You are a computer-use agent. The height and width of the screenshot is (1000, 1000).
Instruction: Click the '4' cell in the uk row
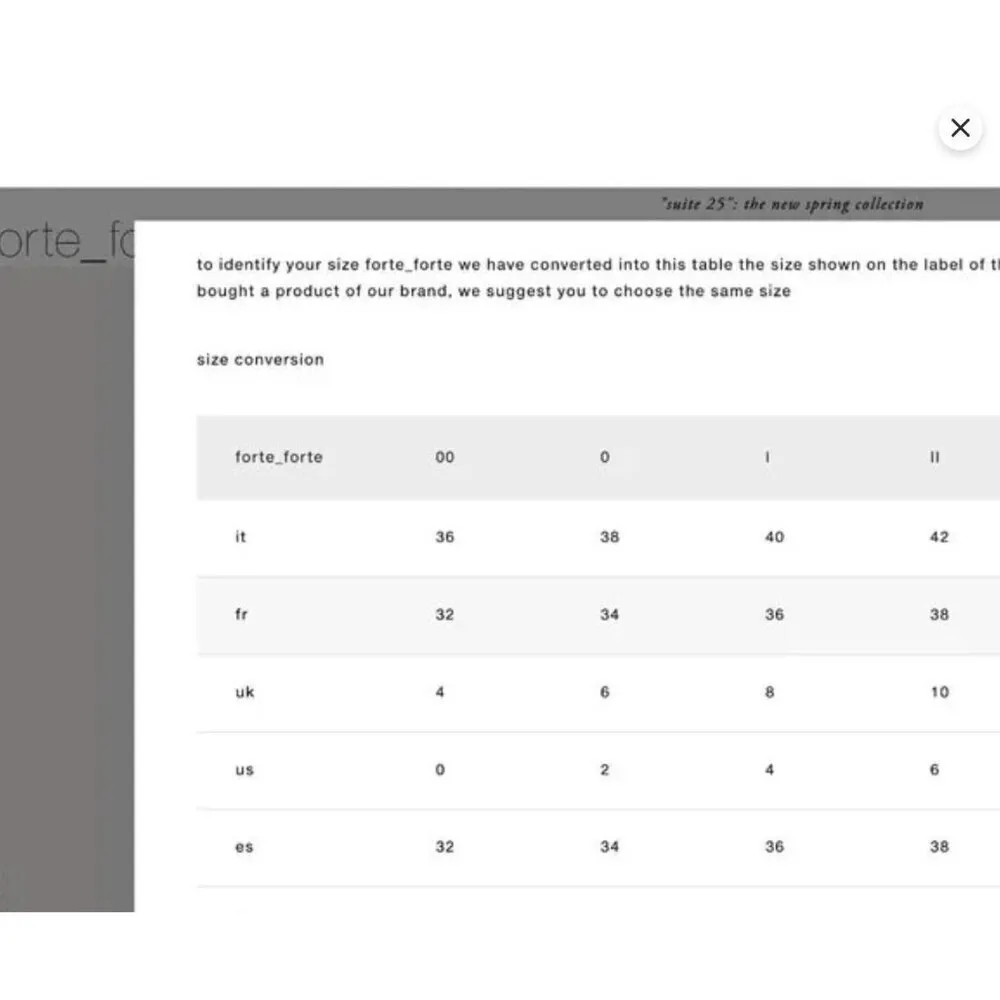point(440,693)
